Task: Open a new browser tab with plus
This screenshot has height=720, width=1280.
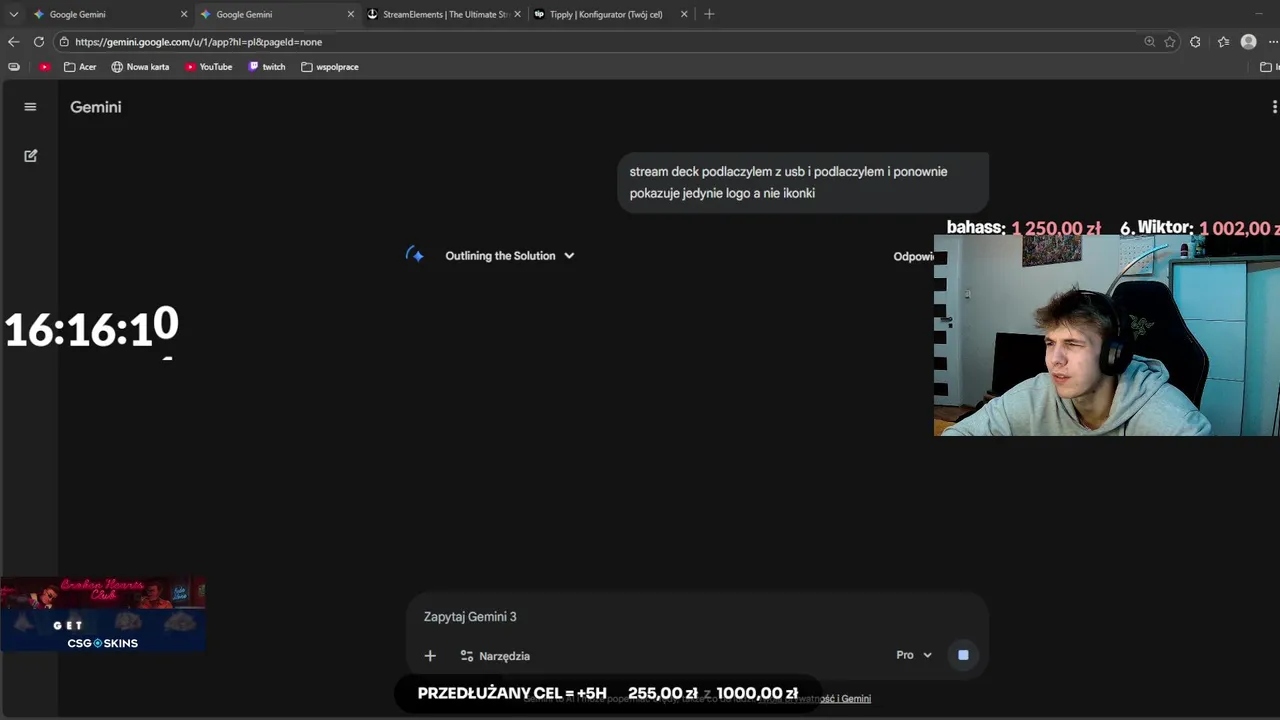Action: coord(709,14)
